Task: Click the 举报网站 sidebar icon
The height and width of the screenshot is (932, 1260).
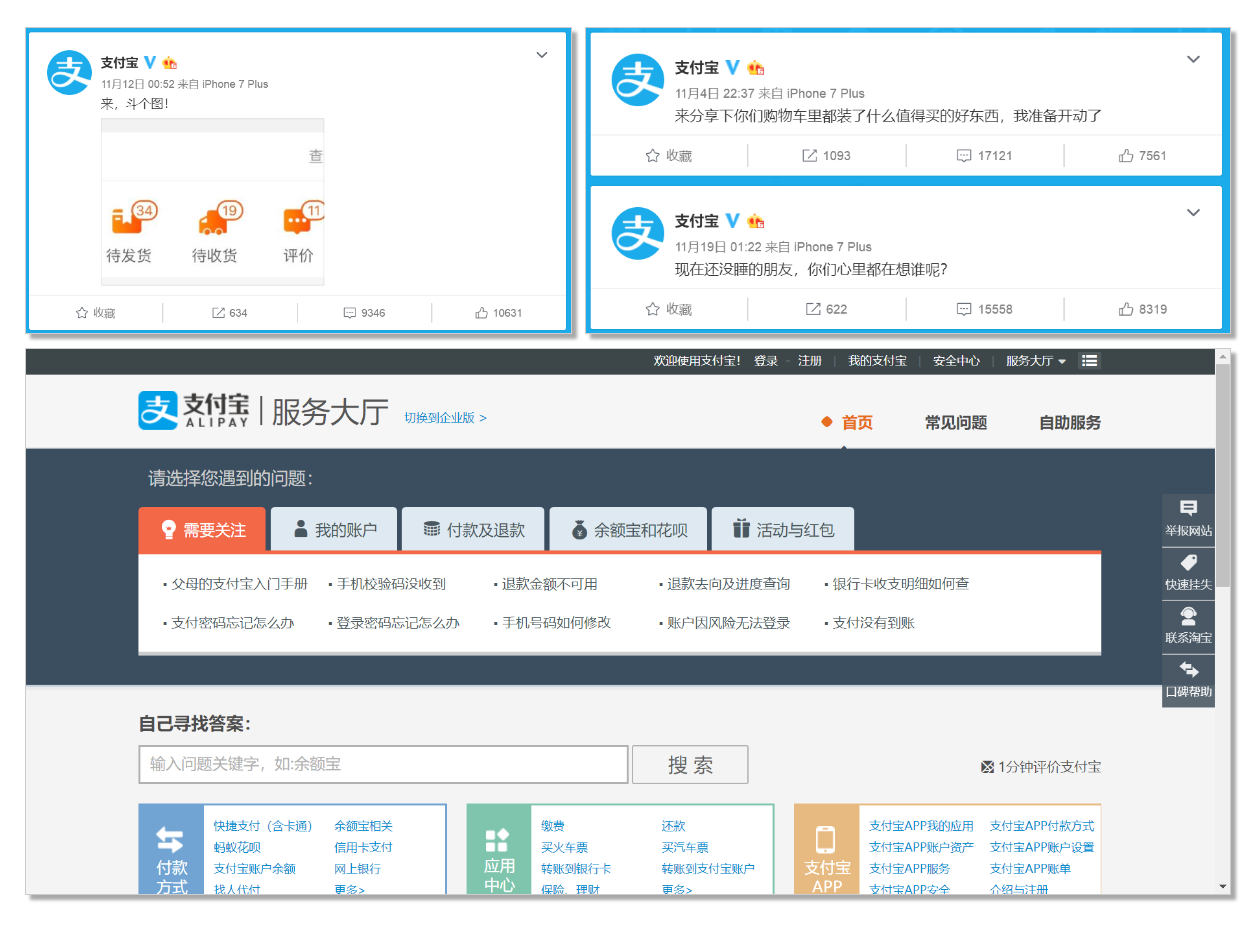Action: click(x=1188, y=520)
